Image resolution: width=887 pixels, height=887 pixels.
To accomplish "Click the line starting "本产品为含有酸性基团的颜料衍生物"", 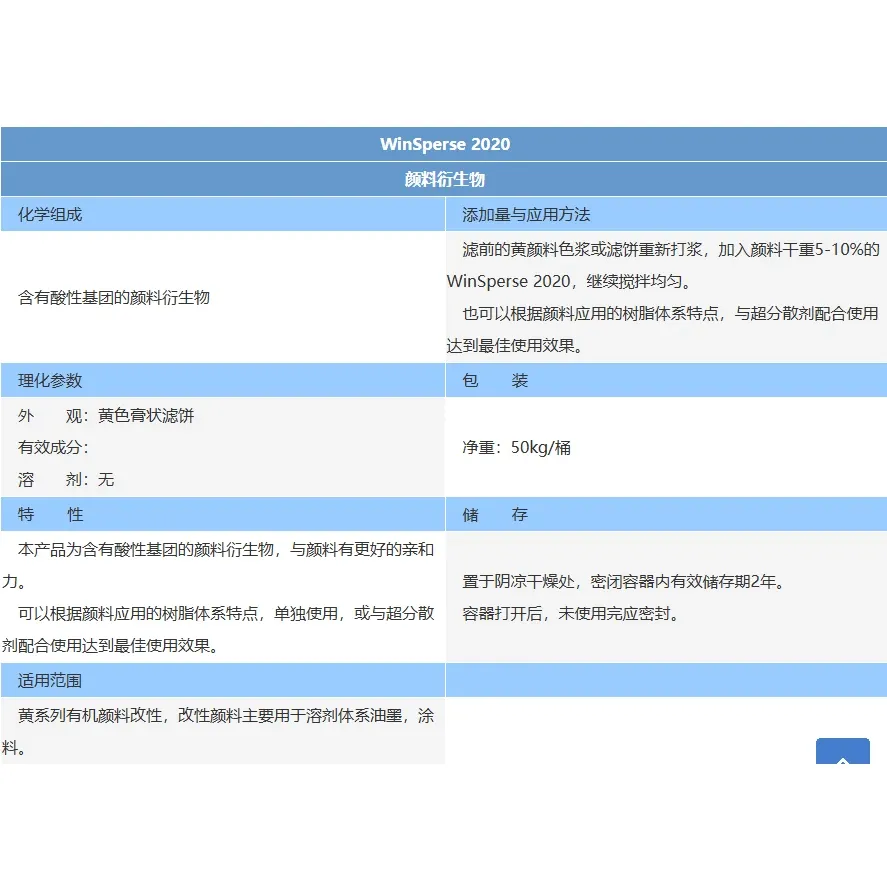I will point(226,549).
